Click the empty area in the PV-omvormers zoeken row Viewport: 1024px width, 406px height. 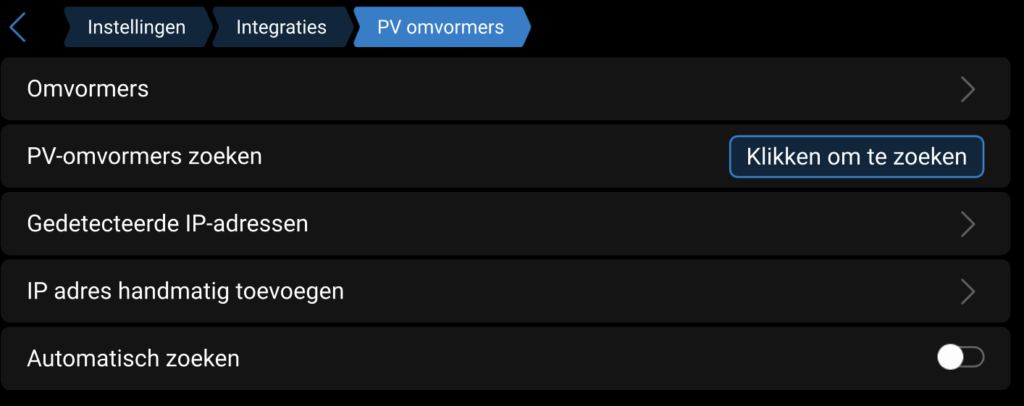(x=480, y=156)
